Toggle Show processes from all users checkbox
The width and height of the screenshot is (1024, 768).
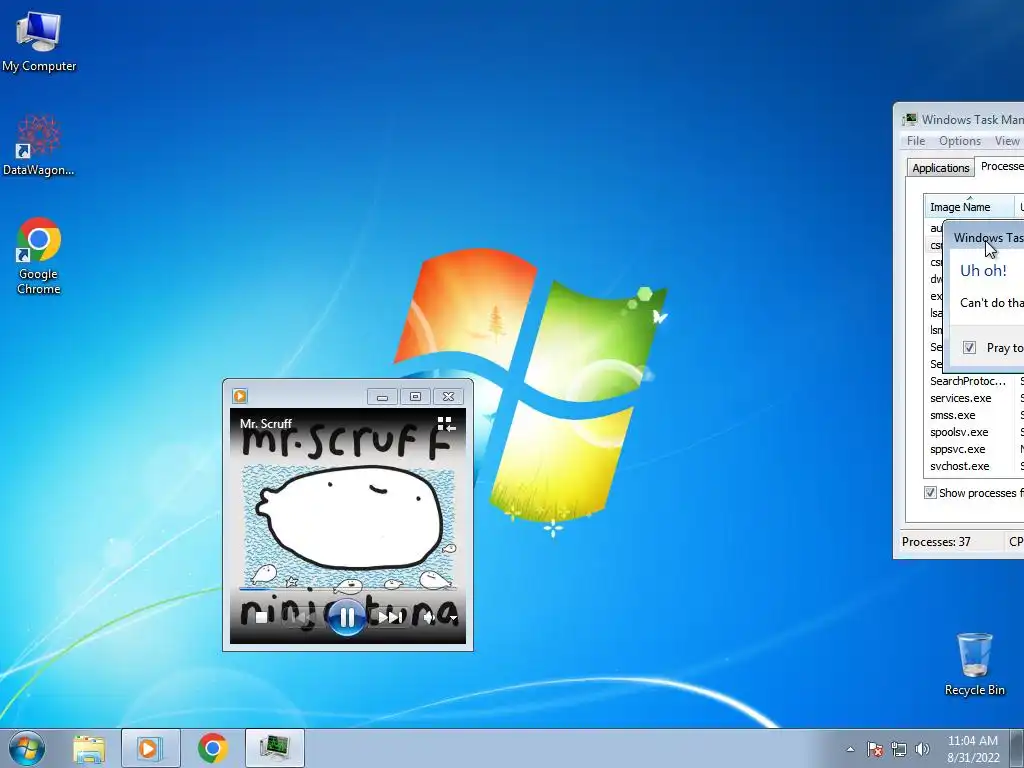point(930,492)
